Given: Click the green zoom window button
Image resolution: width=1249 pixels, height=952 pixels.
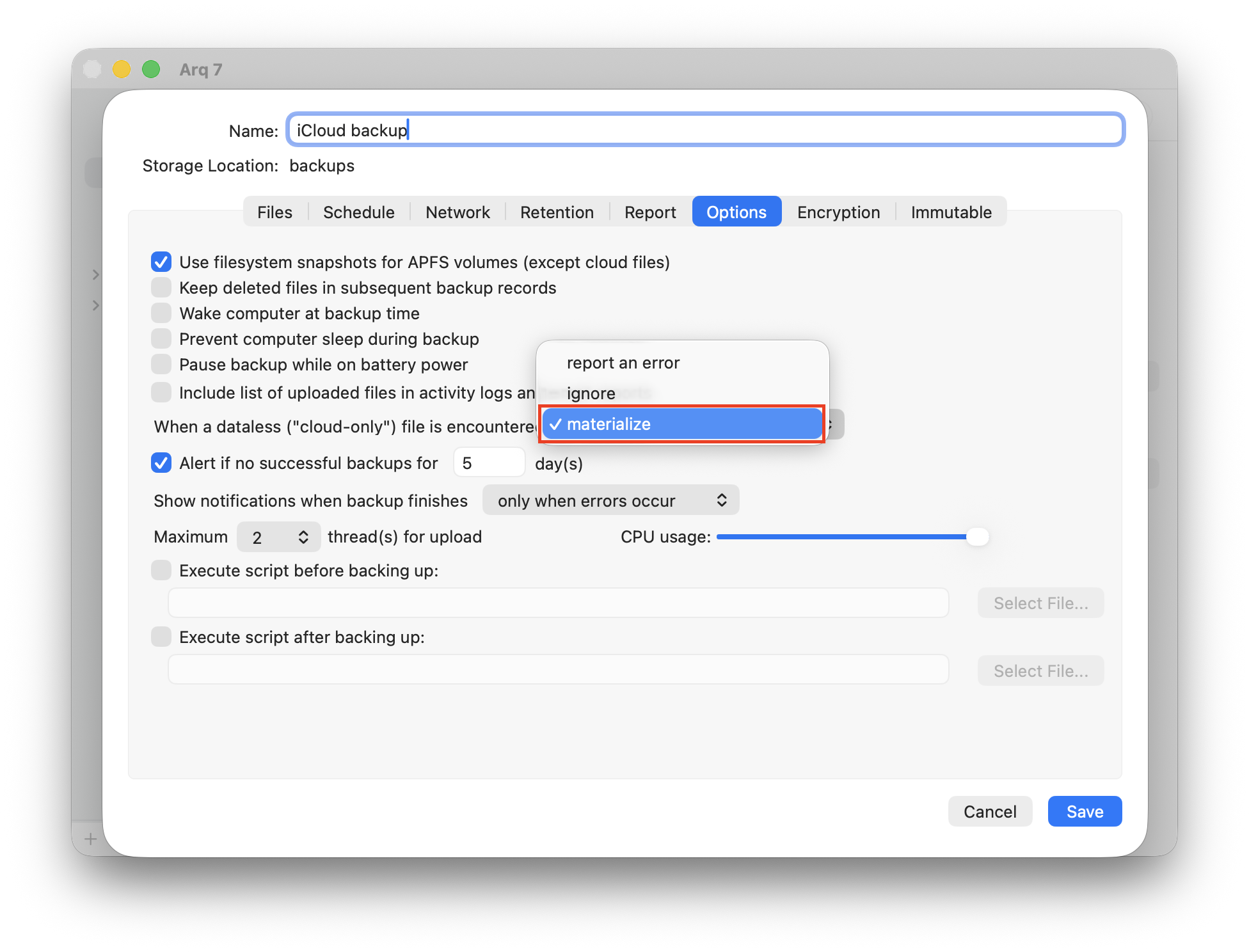Looking at the screenshot, I should [x=151, y=69].
